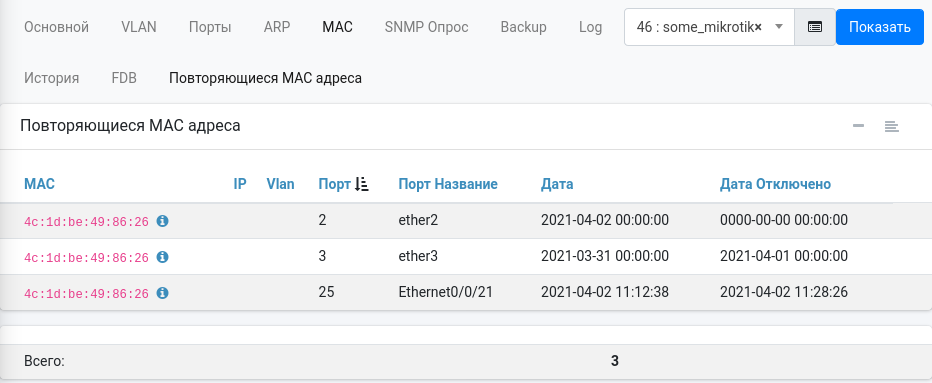
Task: Select the FDB subtab
Action: point(124,79)
